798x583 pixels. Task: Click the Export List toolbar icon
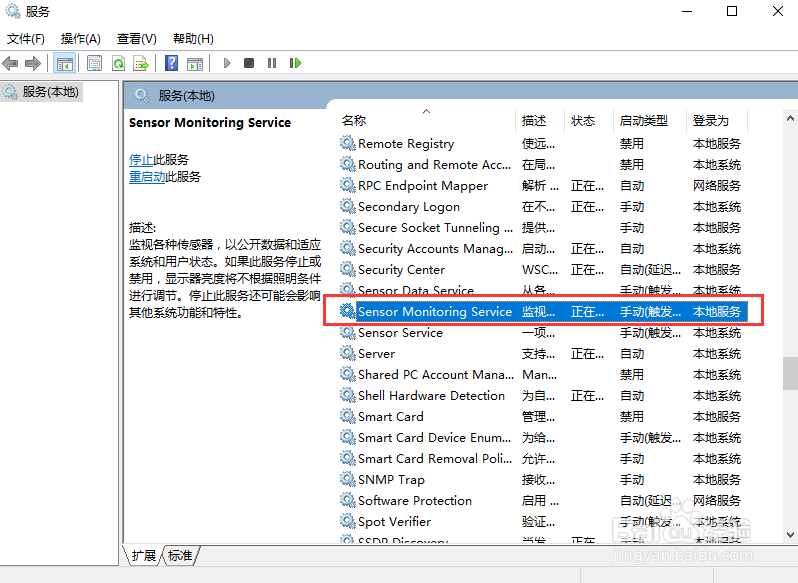pos(140,63)
